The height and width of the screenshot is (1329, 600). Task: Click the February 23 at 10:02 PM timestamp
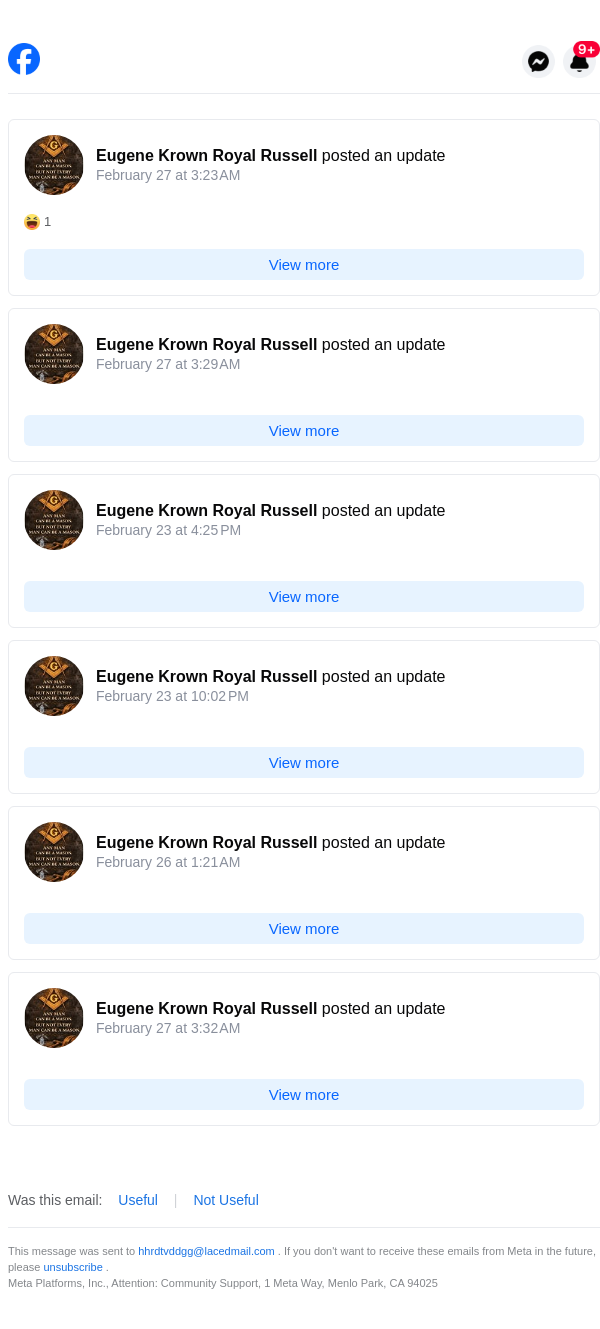172,696
